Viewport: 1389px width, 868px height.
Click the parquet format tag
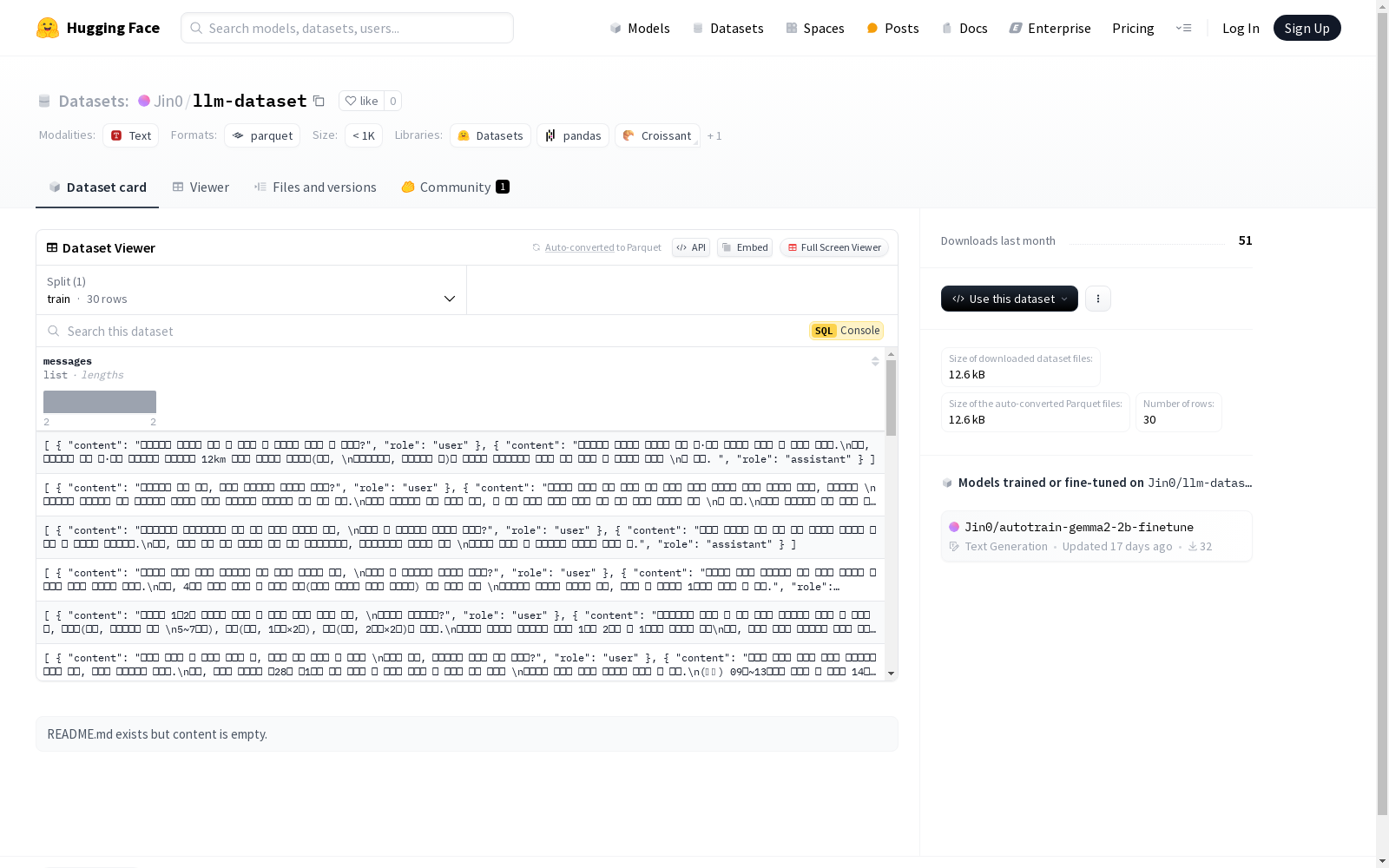click(262, 135)
